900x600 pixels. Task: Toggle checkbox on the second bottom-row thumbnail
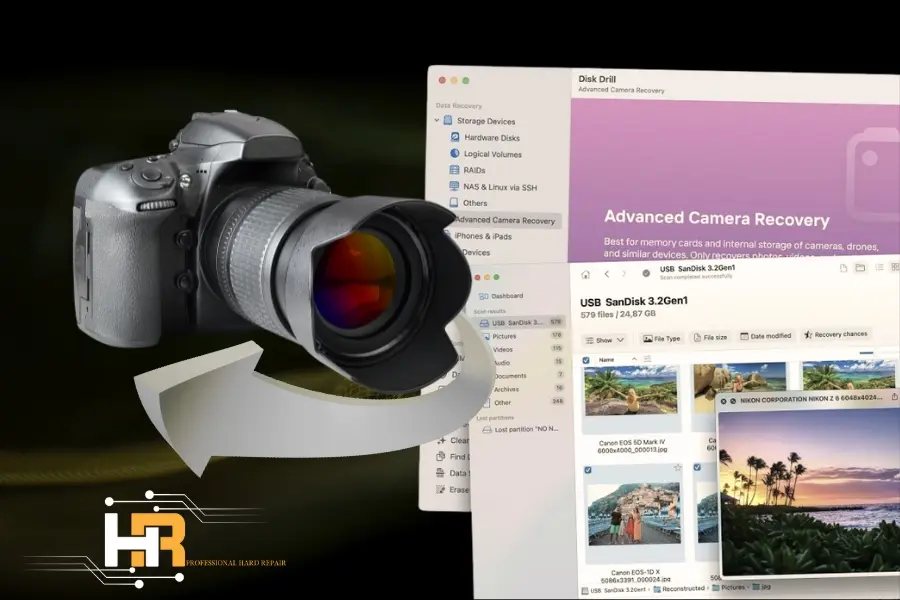[x=697, y=469]
